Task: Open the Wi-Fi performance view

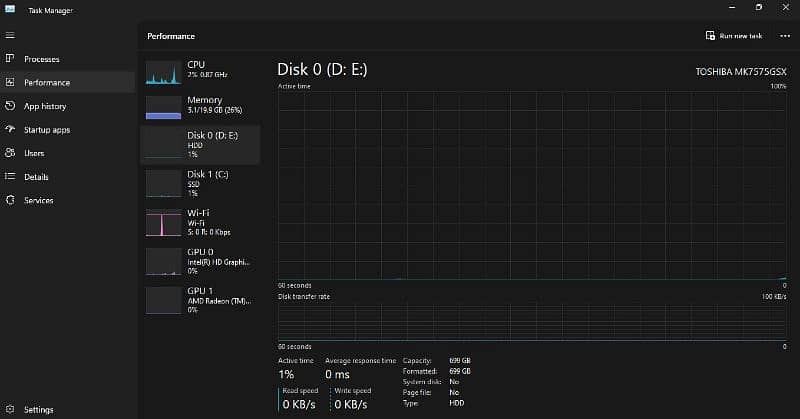Action: [200, 222]
